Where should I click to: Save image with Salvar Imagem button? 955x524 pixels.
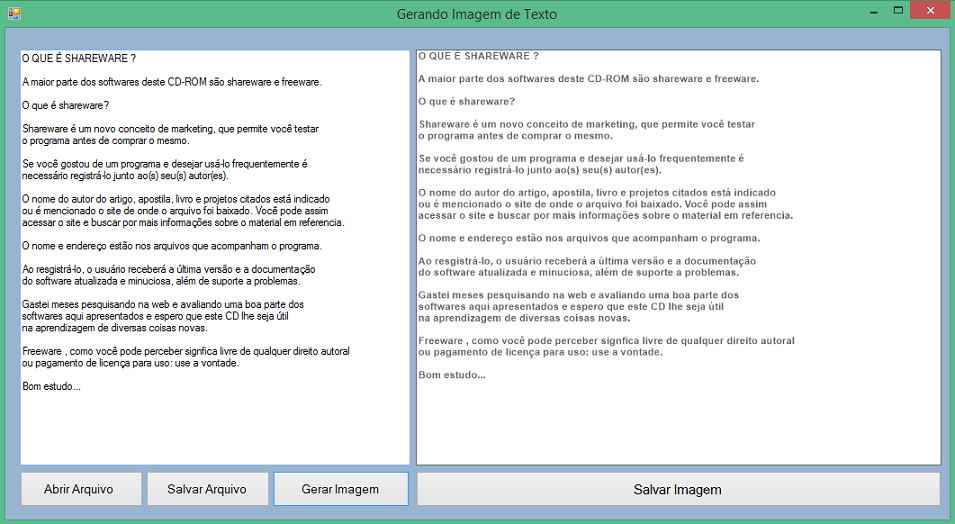tap(678, 489)
